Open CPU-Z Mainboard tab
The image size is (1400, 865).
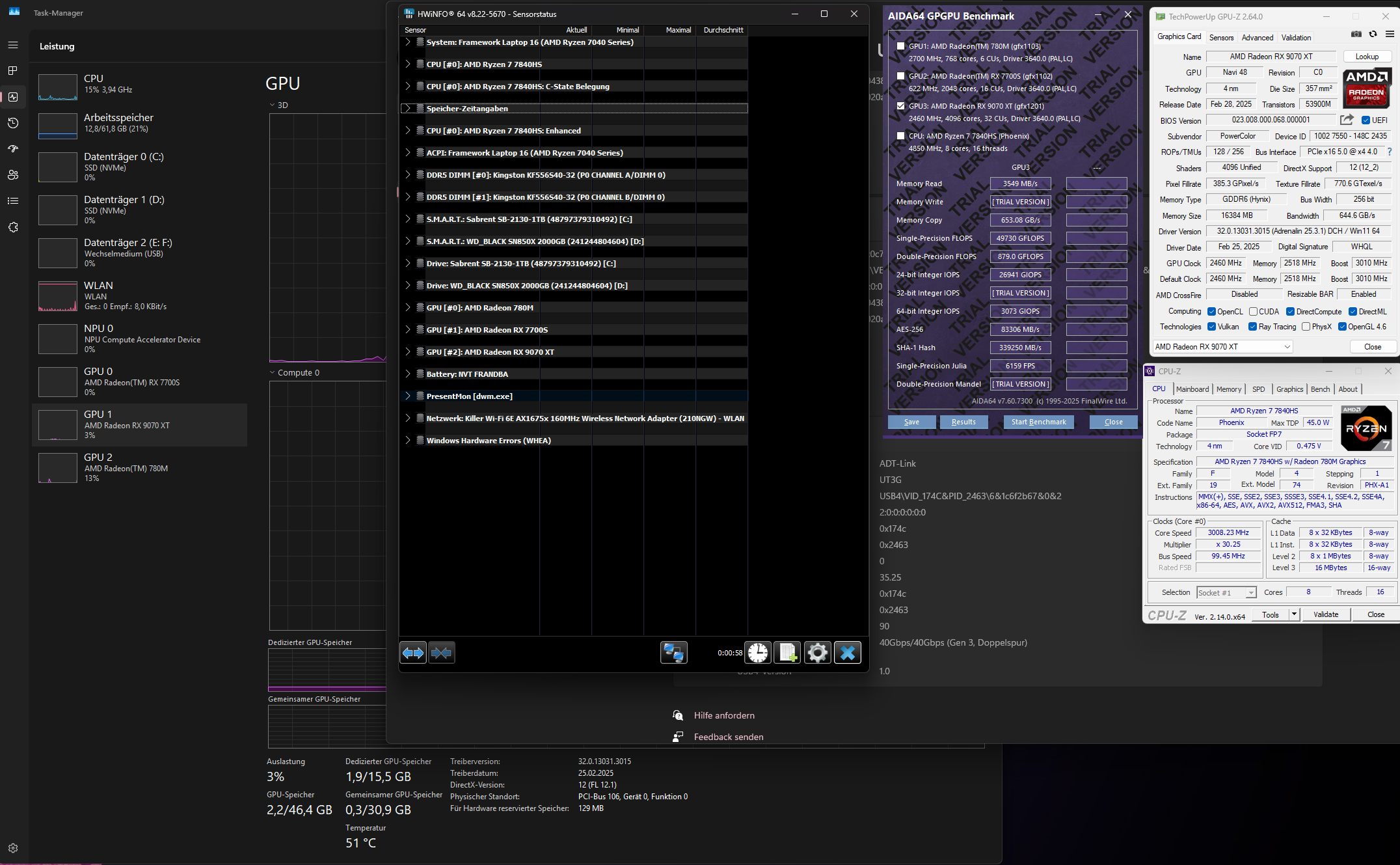(x=1192, y=389)
